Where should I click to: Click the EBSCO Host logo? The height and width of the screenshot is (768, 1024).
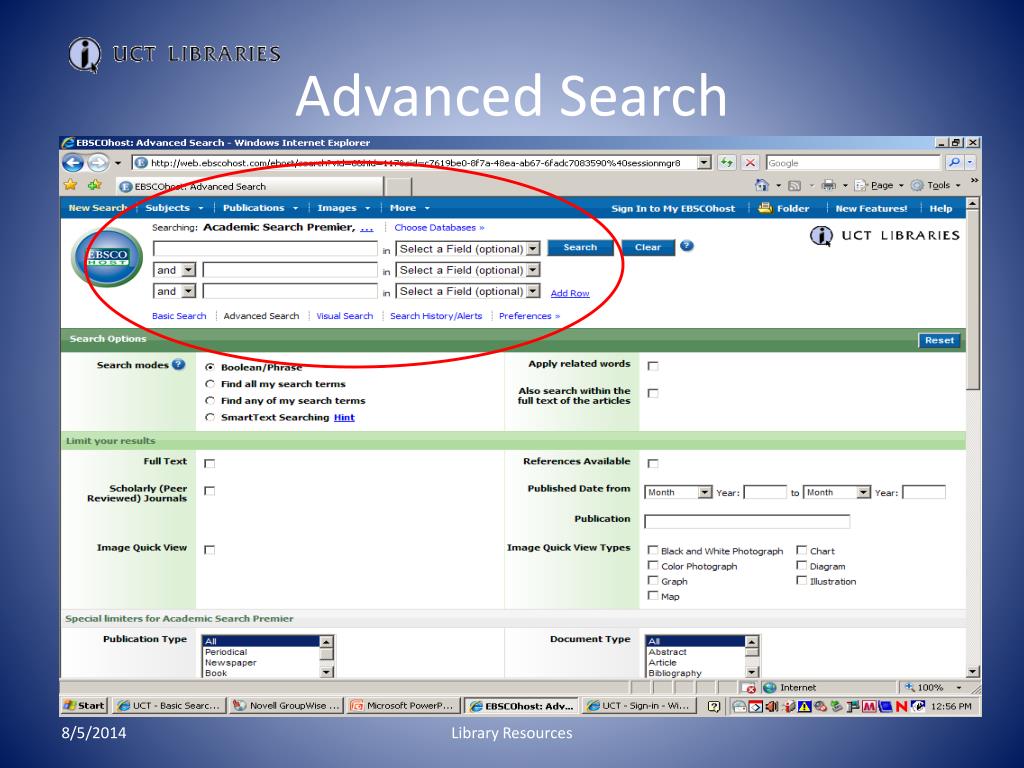pyautogui.click(x=108, y=257)
